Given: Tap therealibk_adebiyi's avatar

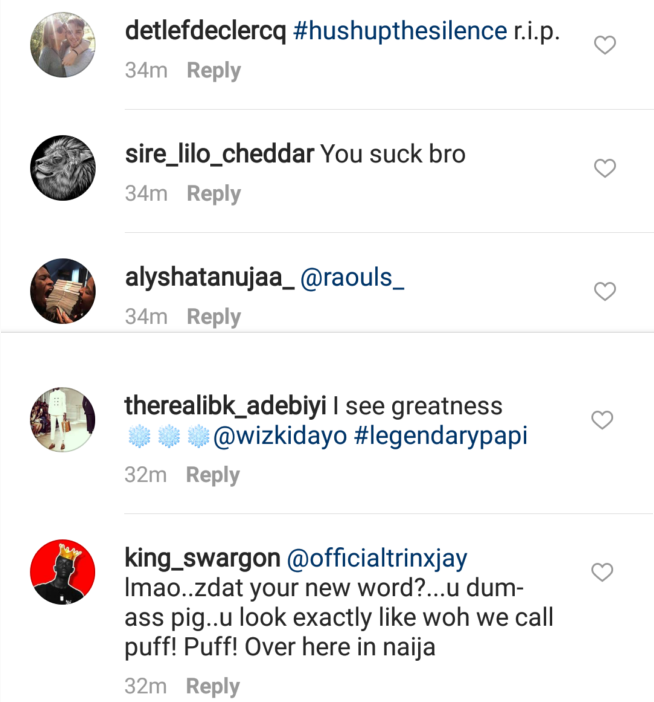Looking at the screenshot, I should coord(63,420).
